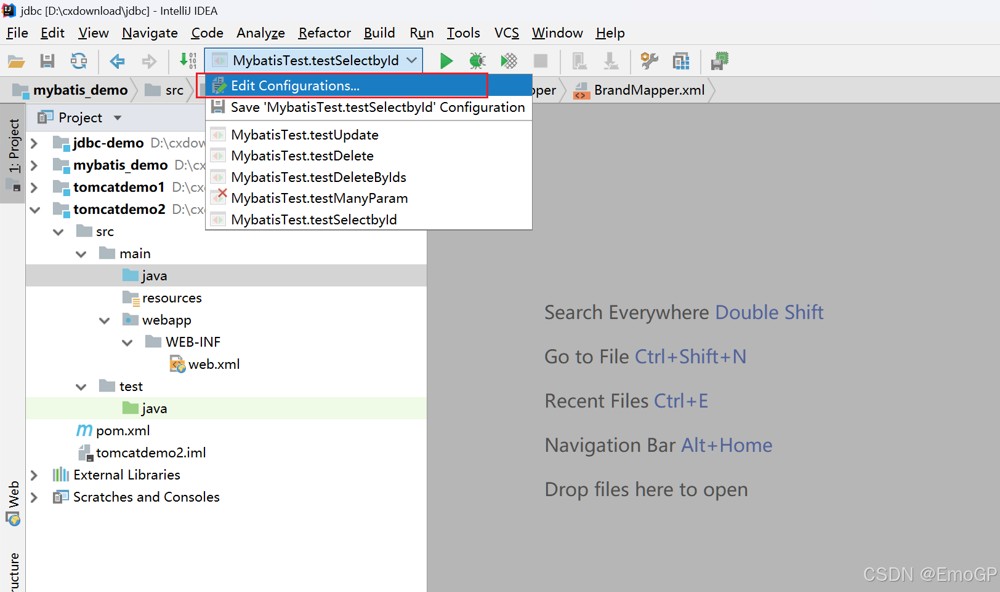
Task: Select MybatisTest.testDeleteByIds configuration
Action: point(369,177)
